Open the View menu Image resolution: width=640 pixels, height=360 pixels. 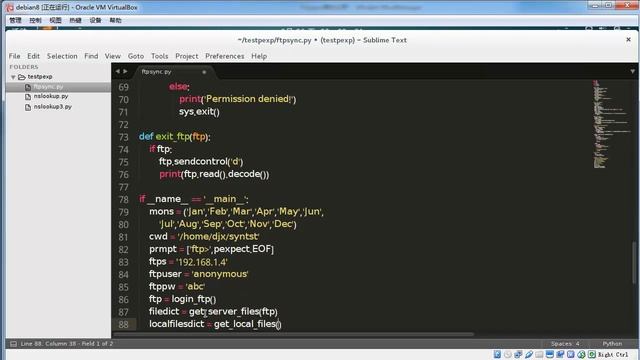[113, 56]
